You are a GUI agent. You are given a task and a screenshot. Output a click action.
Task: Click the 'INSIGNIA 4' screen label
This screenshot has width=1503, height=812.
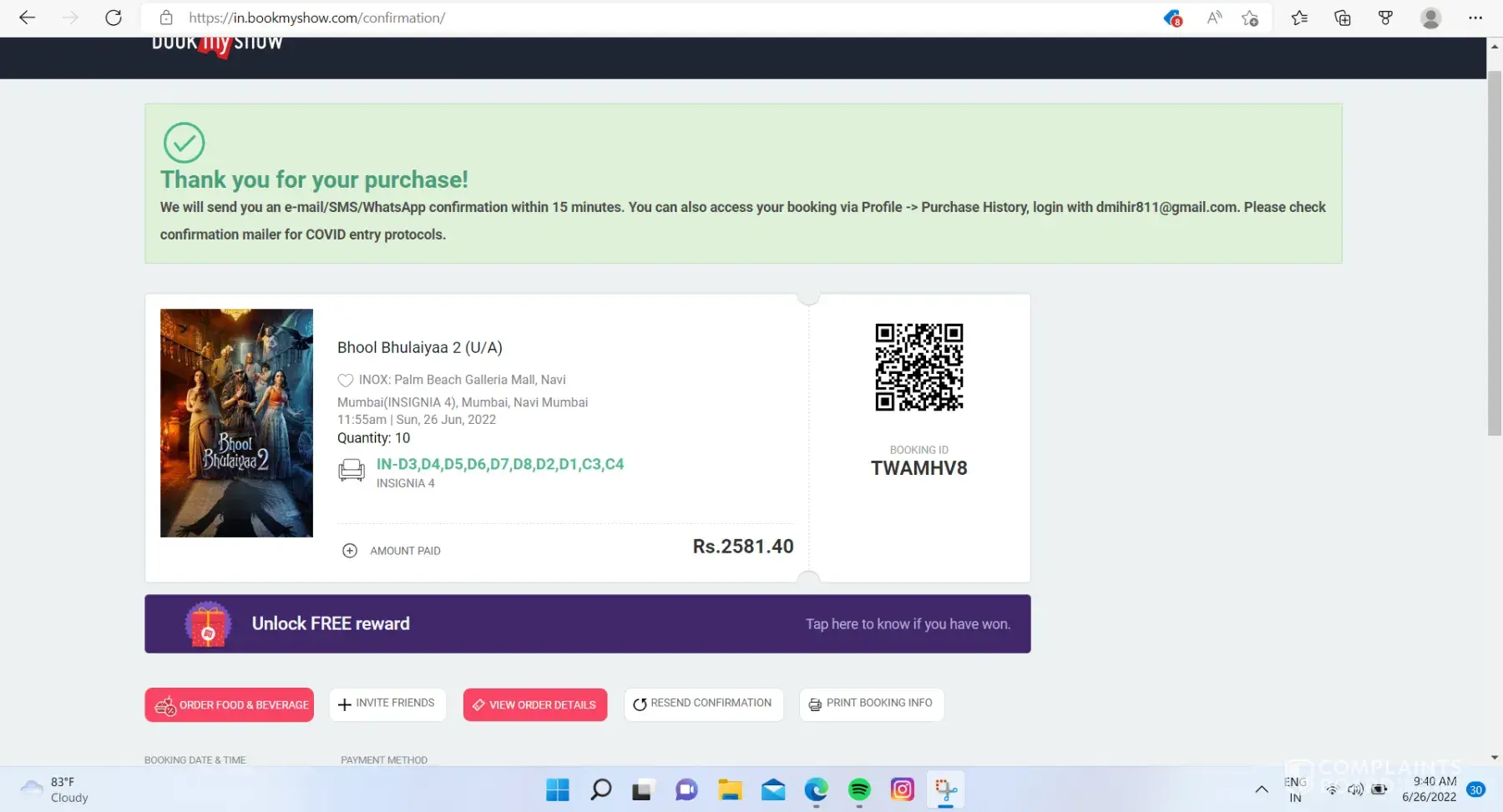(x=406, y=483)
